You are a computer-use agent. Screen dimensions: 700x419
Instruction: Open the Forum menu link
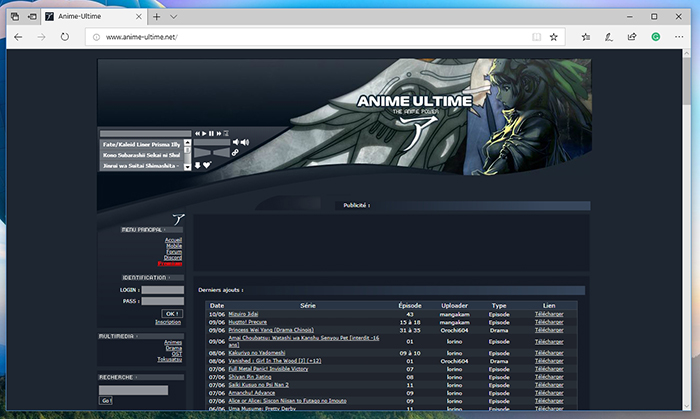(x=174, y=252)
